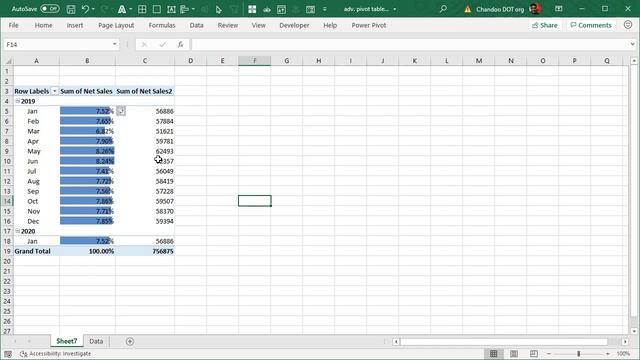Select cell with 62493 for May
Image resolution: width=640 pixels, height=360 pixels.
point(145,151)
